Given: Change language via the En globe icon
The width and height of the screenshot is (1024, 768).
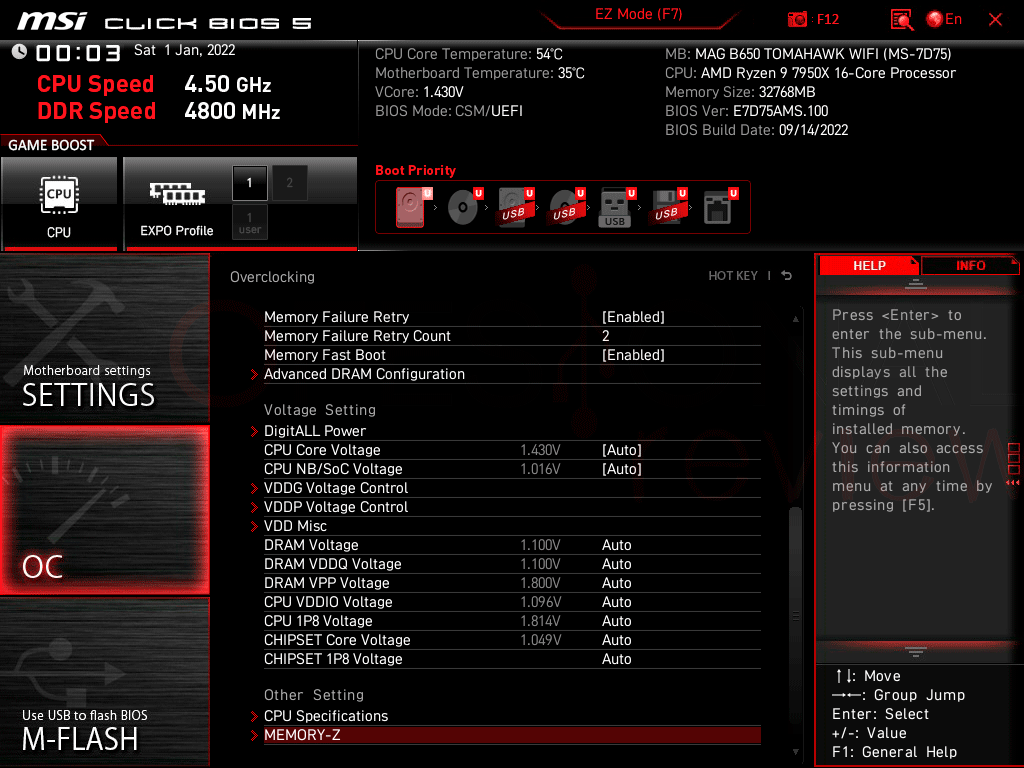Looking at the screenshot, I should tap(944, 20).
